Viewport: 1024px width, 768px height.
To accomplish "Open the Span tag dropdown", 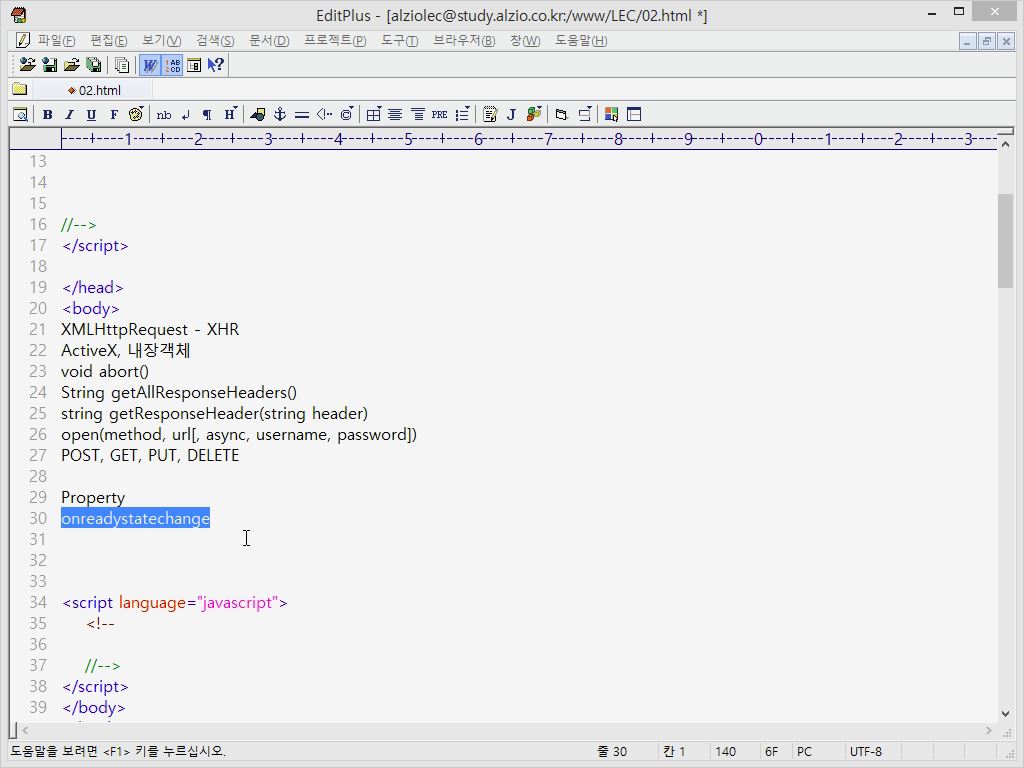I will tap(584, 114).
